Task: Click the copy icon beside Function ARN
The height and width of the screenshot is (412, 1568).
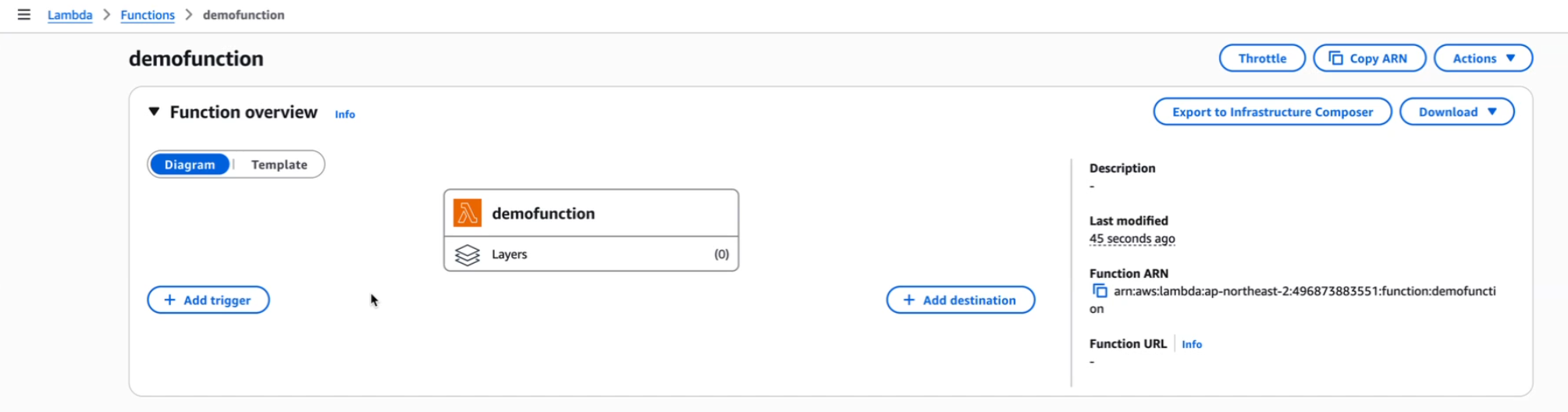Action: [1100, 291]
